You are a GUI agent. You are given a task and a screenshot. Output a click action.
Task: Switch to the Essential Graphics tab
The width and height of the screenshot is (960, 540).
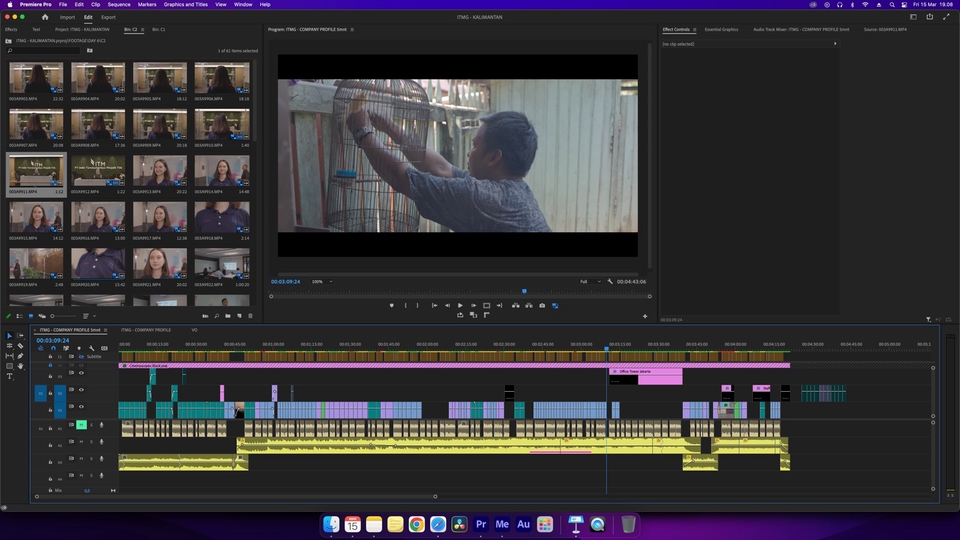tap(721, 29)
